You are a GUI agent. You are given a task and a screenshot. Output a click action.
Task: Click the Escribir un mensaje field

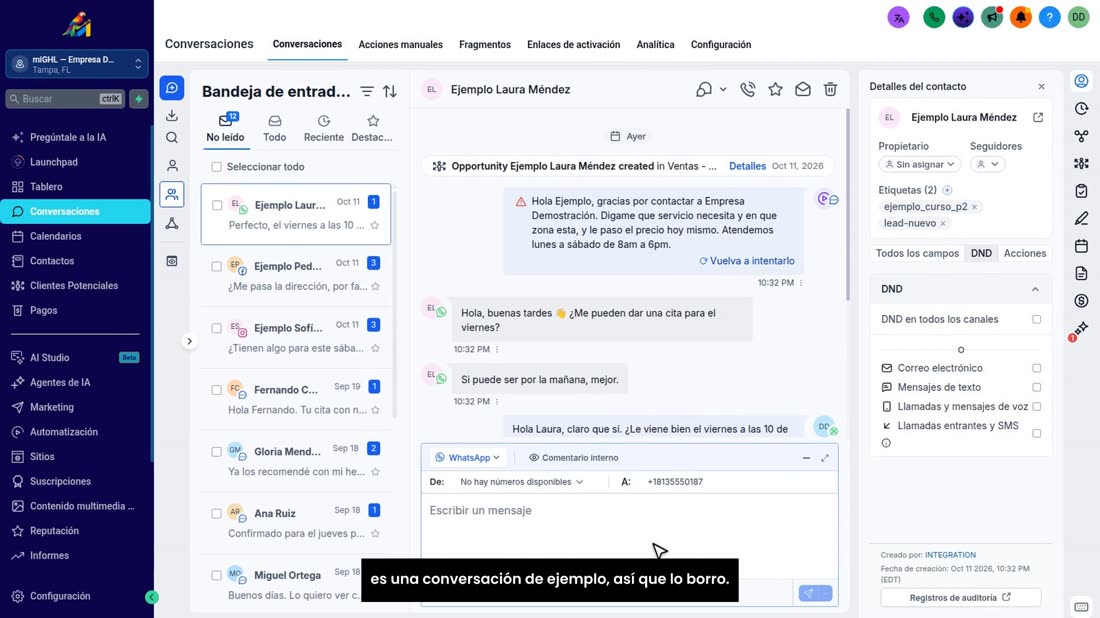(x=630, y=526)
